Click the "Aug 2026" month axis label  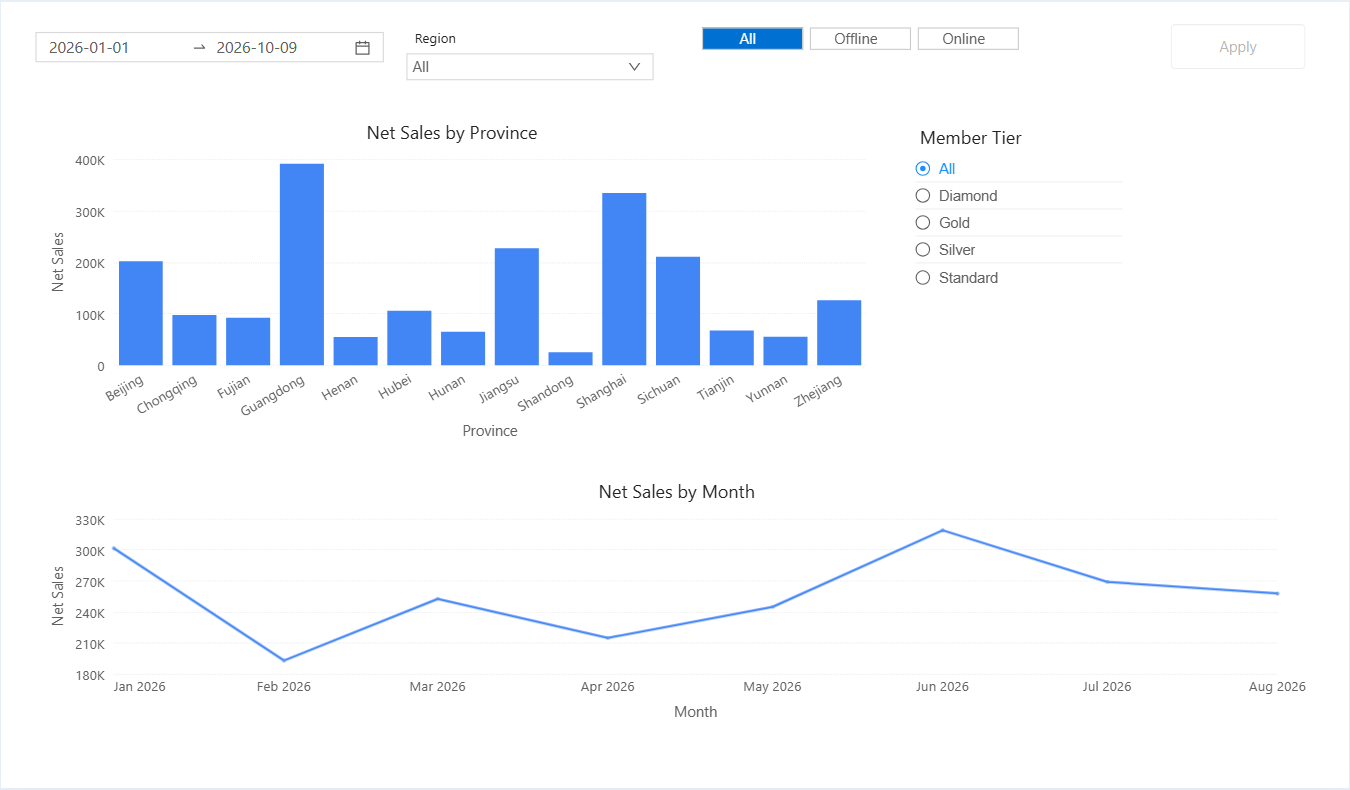1278,687
